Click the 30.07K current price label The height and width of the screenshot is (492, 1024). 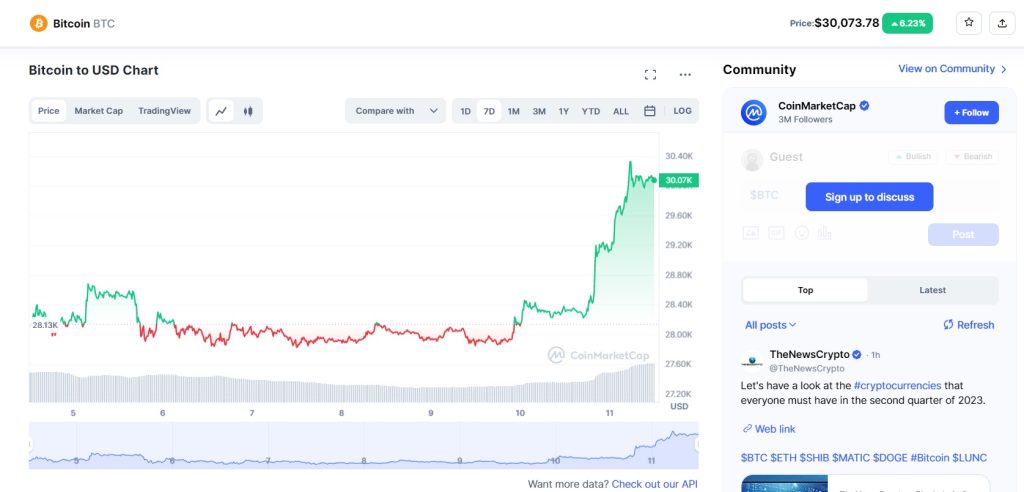pos(679,180)
